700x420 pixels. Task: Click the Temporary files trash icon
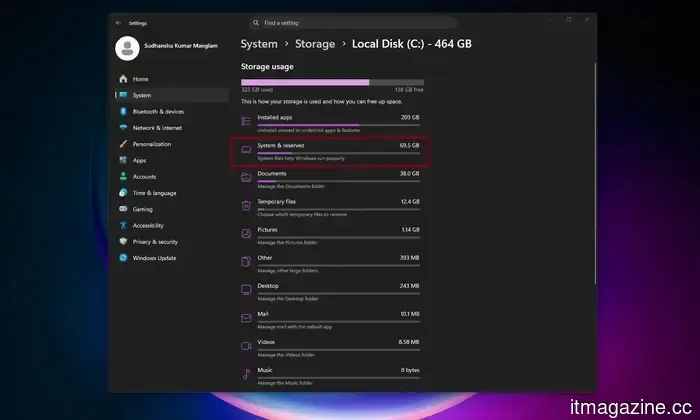pos(246,205)
